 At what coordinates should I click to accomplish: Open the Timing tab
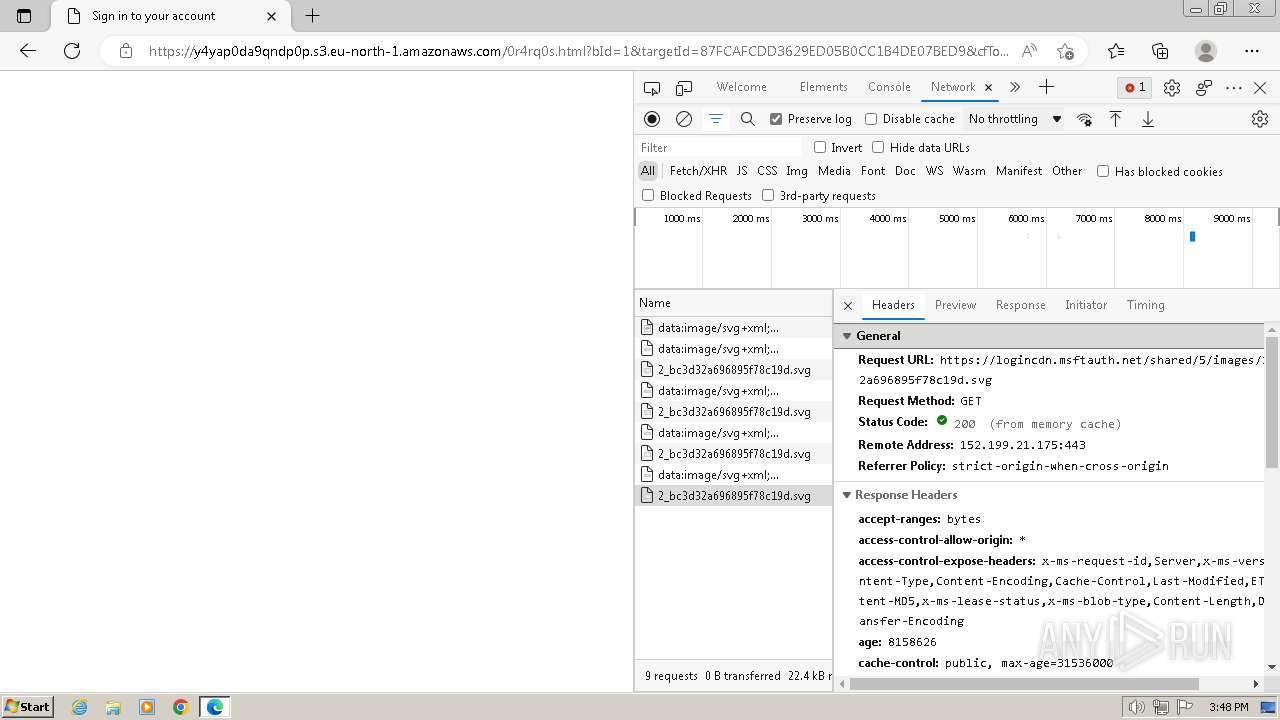(x=1145, y=305)
